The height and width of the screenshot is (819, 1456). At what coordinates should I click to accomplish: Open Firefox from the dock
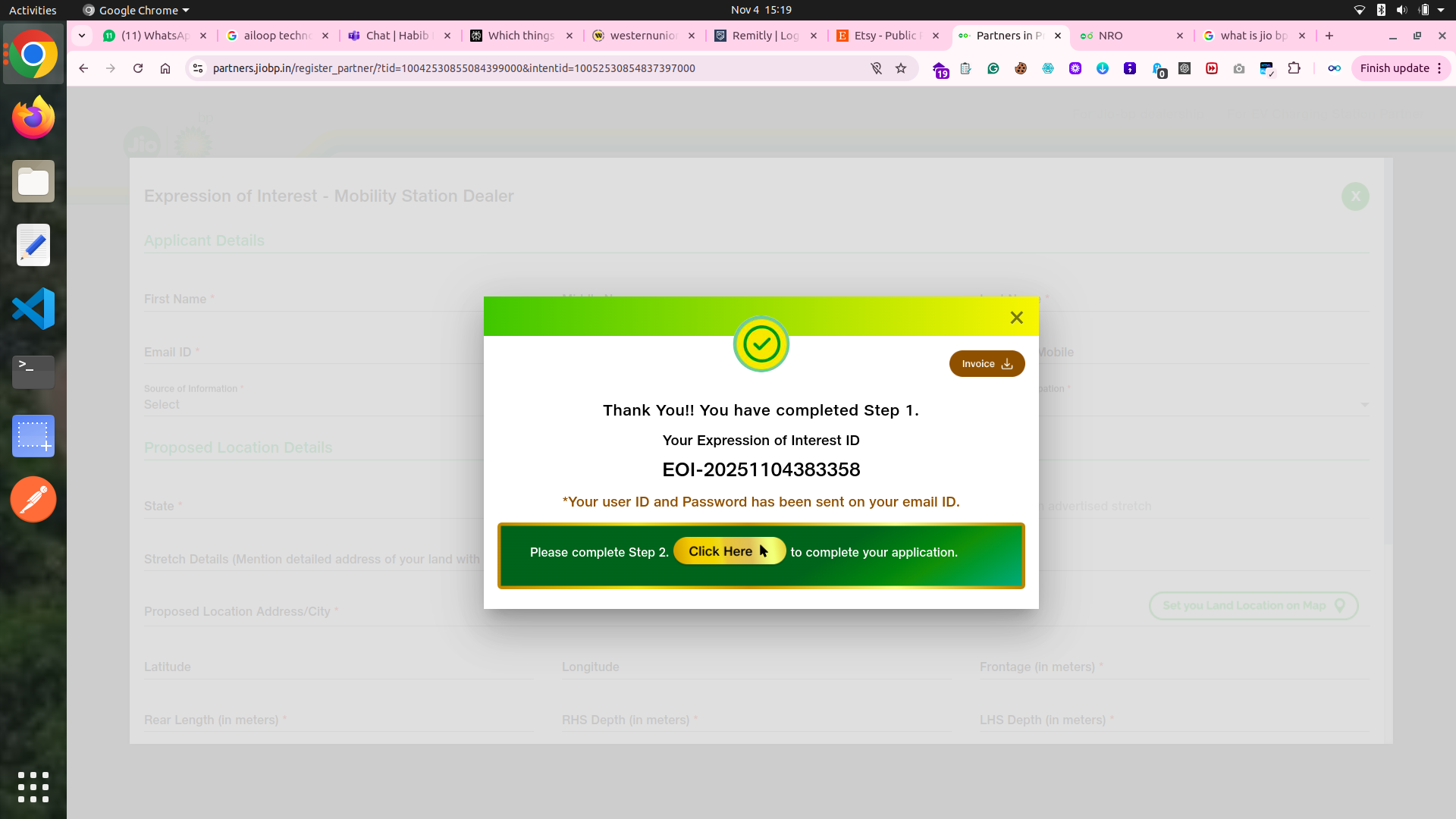(x=33, y=118)
